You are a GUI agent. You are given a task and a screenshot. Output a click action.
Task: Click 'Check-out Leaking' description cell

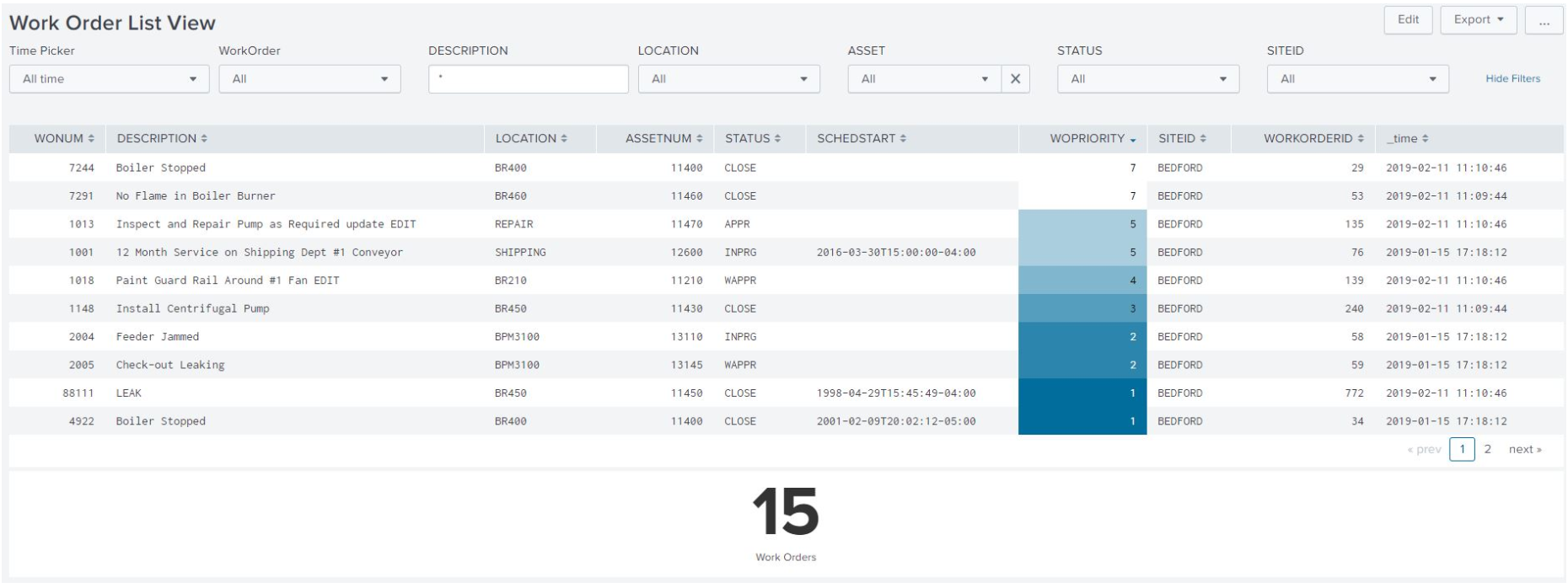pyautogui.click(x=170, y=365)
